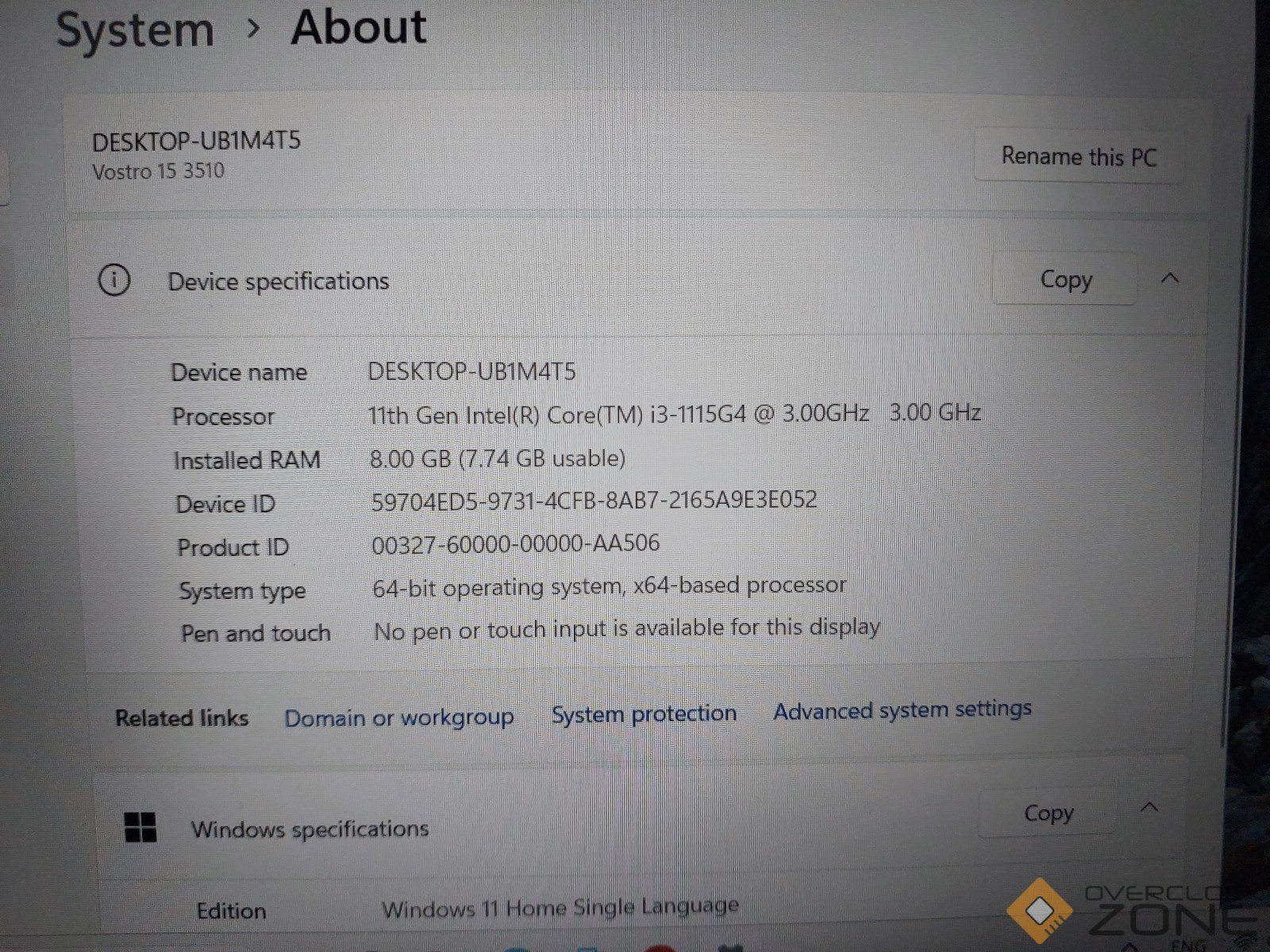The image size is (1270, 952).
Task: Click the DESKTOP-UB1M4T5 header above the model name
Action: pos(196,141)
